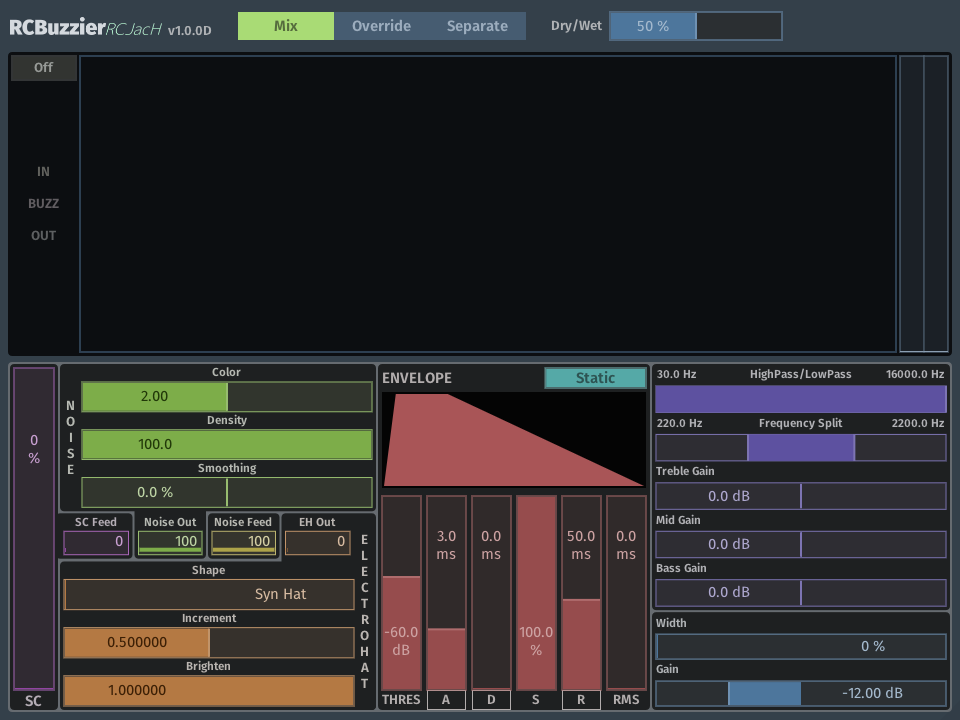The width and height of the screenshot is (960, 720).
Task: Adjust the Sustain 100.0 % slider
Action: tap(536, 593)
